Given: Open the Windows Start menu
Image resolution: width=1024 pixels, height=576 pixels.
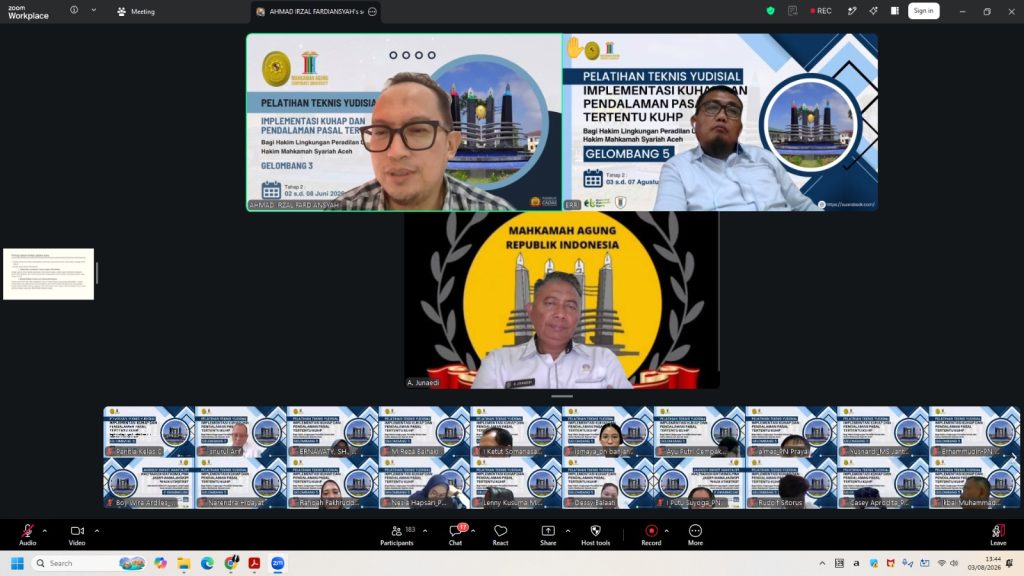Looking at the screenshot, I should click(x=17, y=563).
